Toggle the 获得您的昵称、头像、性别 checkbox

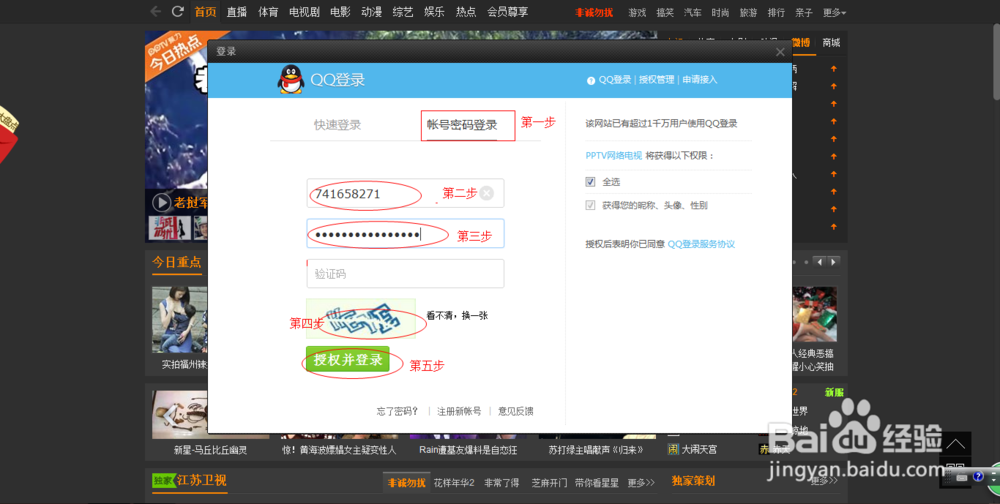[x=591, y=205]
